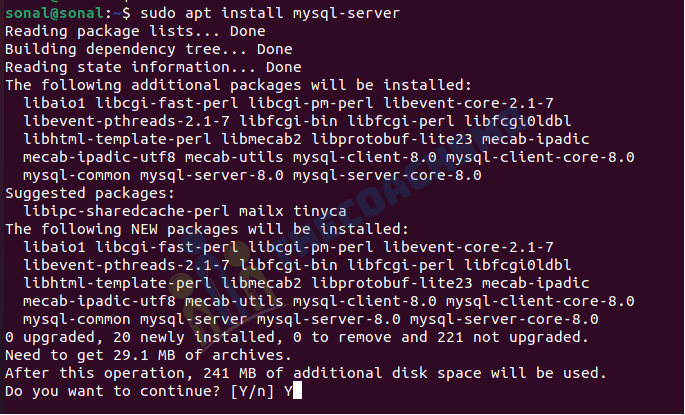The height and width of the screenshot is (415, 685).
Task: Click the 'tinyca' suggested package name
Action: point(319,211)
